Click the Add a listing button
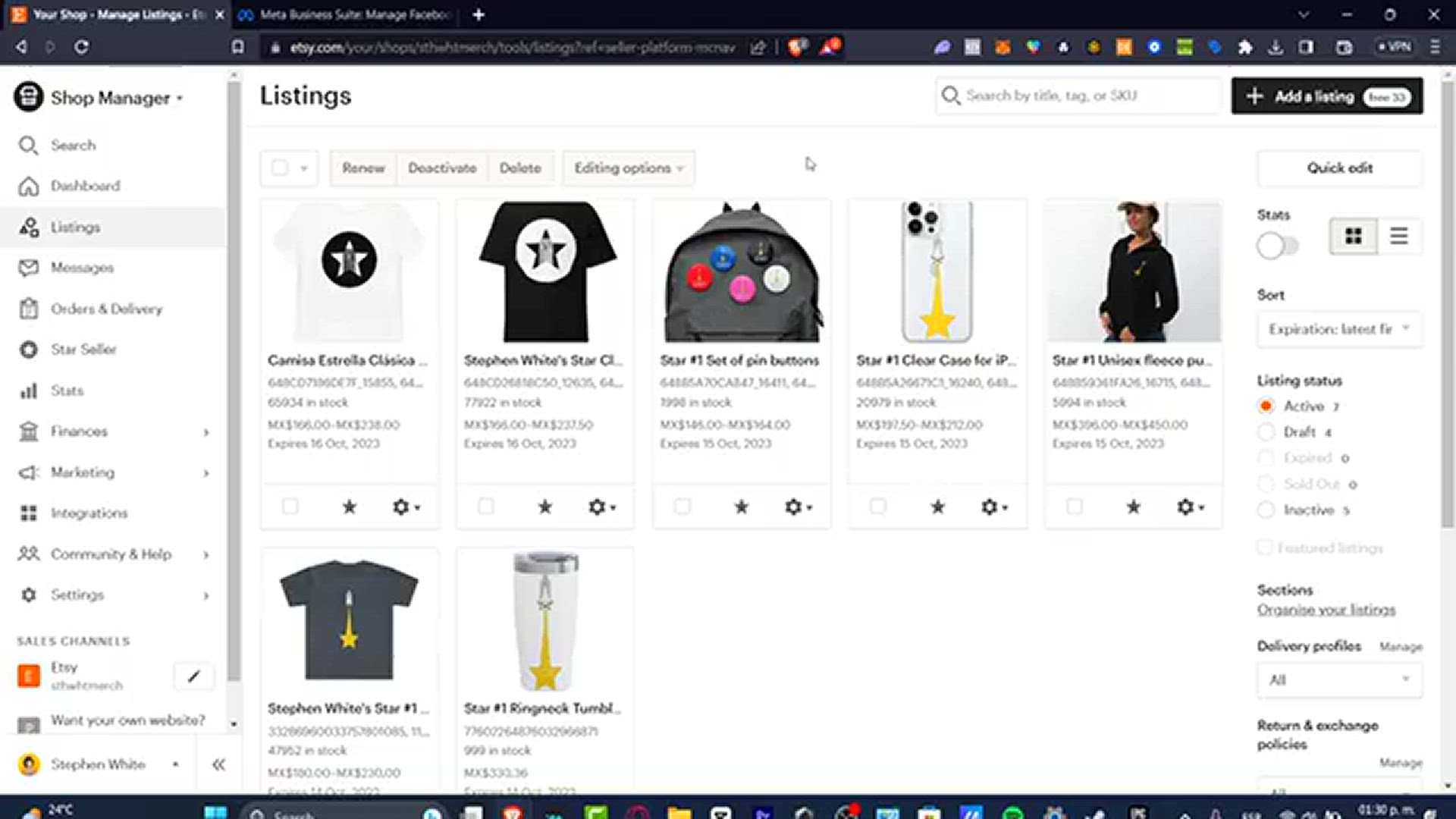This screenshot has width=1456, height=819. click(1327, 96)
